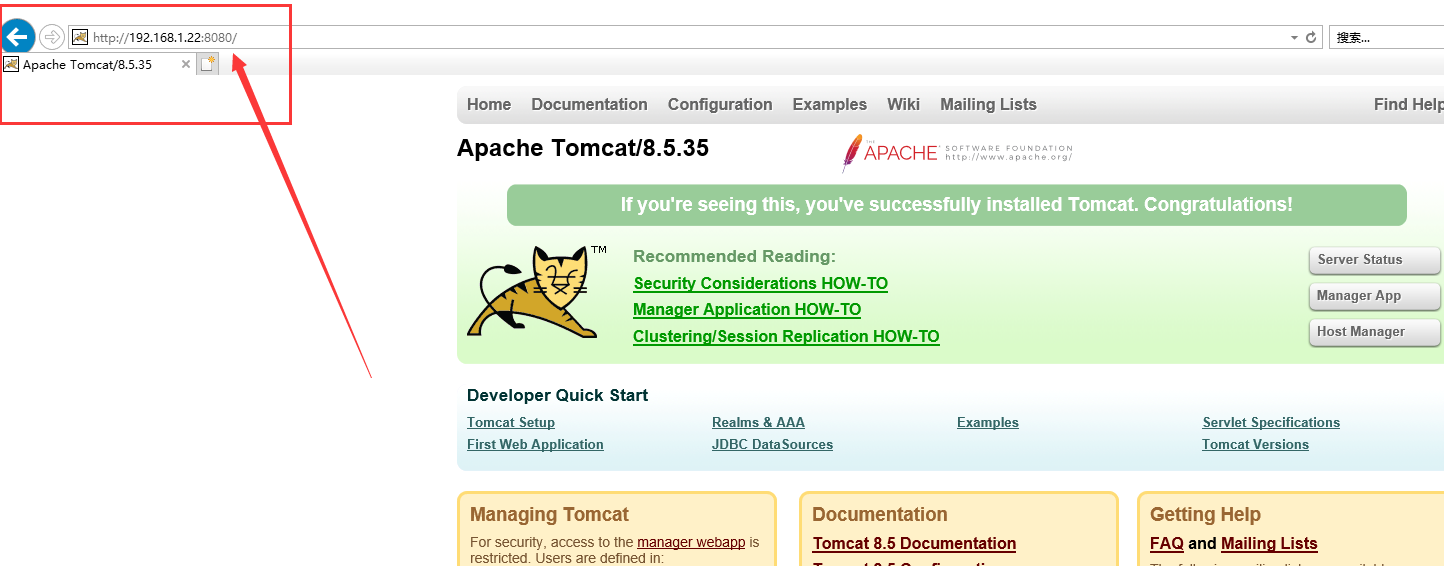This screenshot has width=1444, height=566.
Task: Close the Apache Tomcat/8.5.35 tab
Action: (x=185, y=64)
